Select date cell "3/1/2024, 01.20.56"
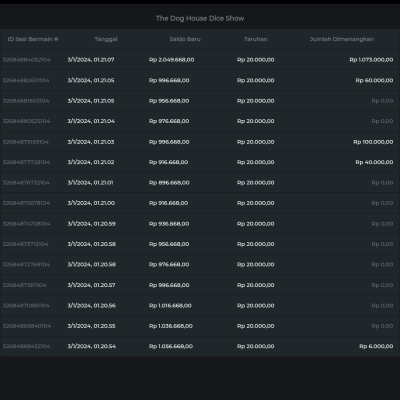 tap(91, 306)
